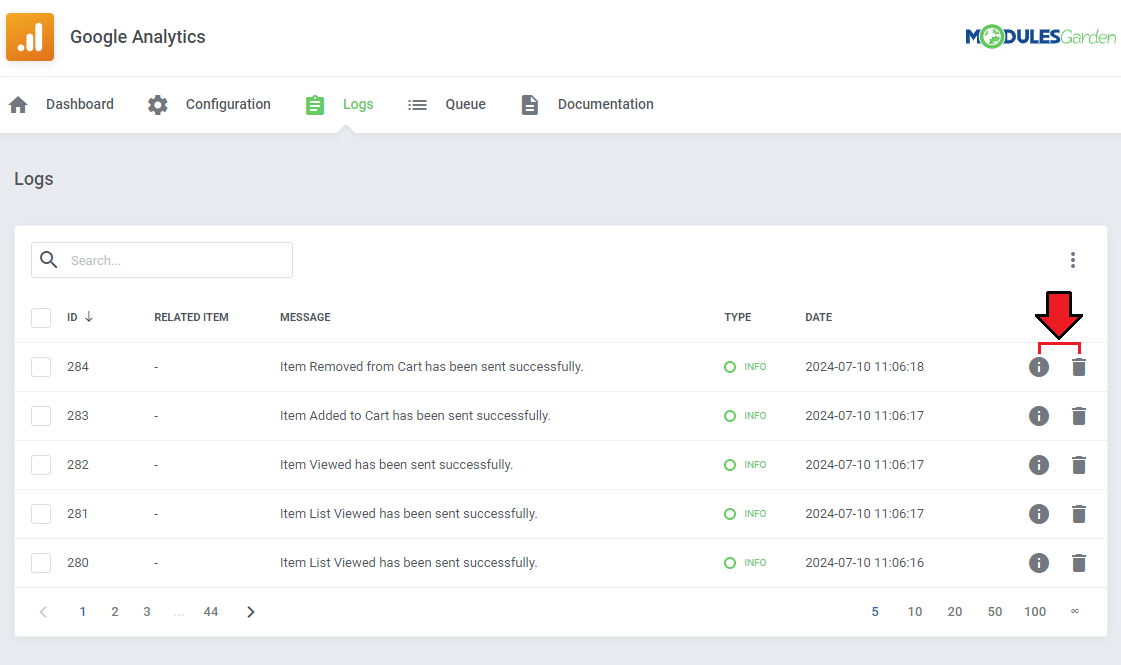Check the box for log 280
The image size is (1121, 665).
pos(41,563)
